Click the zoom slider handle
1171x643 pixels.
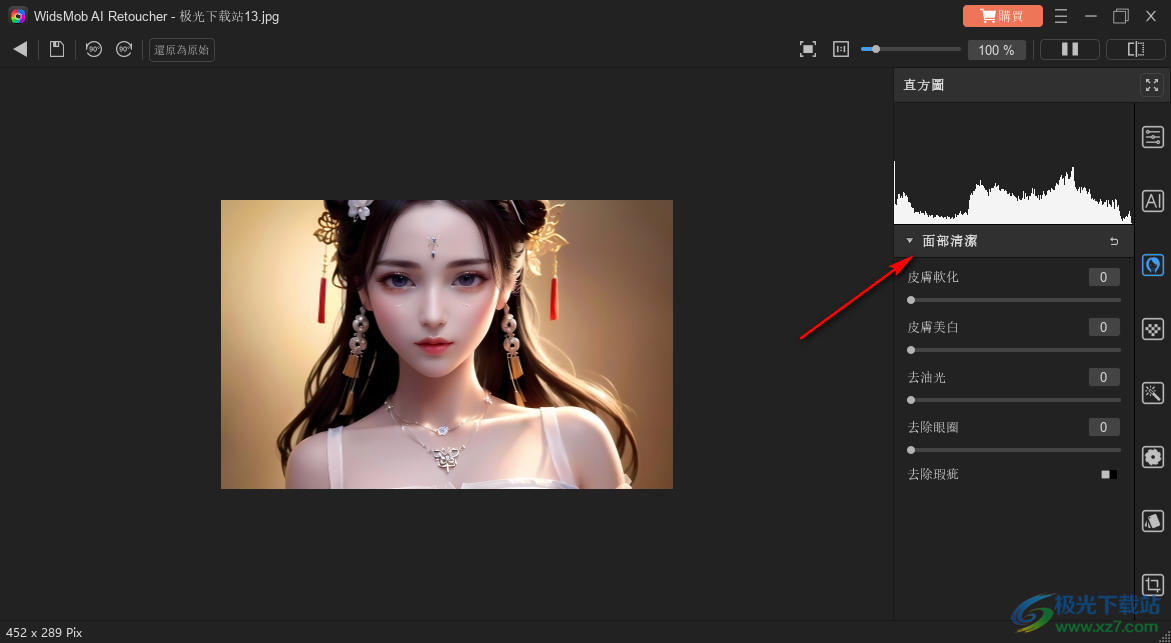coord(875,49)
